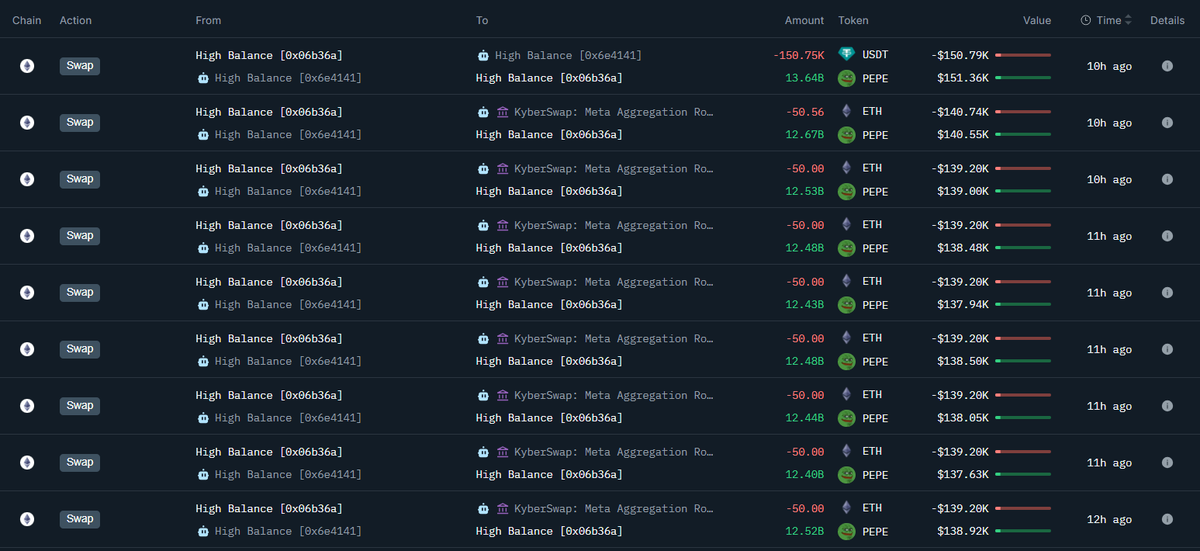This screenshot has height=551, width=1200.
Task: Click robot icon before To address in USDT row
Action: point(483,55)
